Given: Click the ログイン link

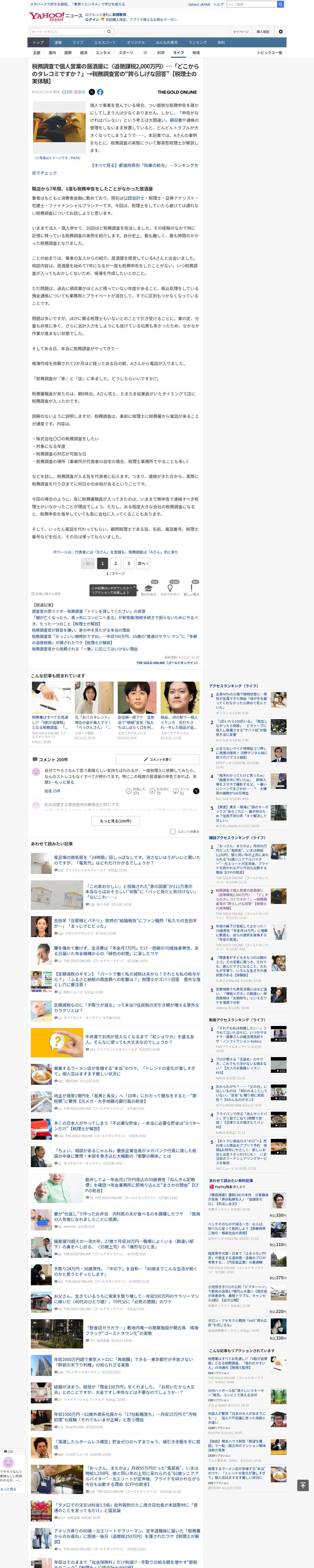Looking at the screenshot, I should click(92, 20).
